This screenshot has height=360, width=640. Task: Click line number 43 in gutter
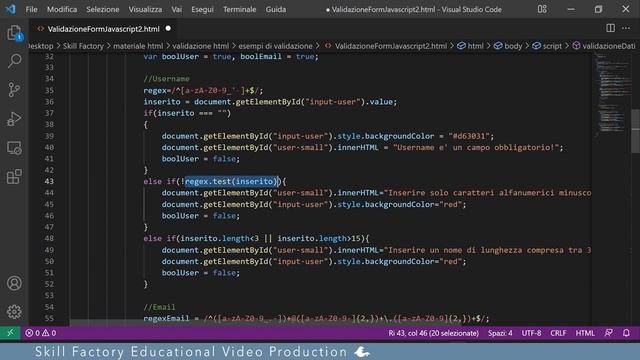(x=49, y=181)
